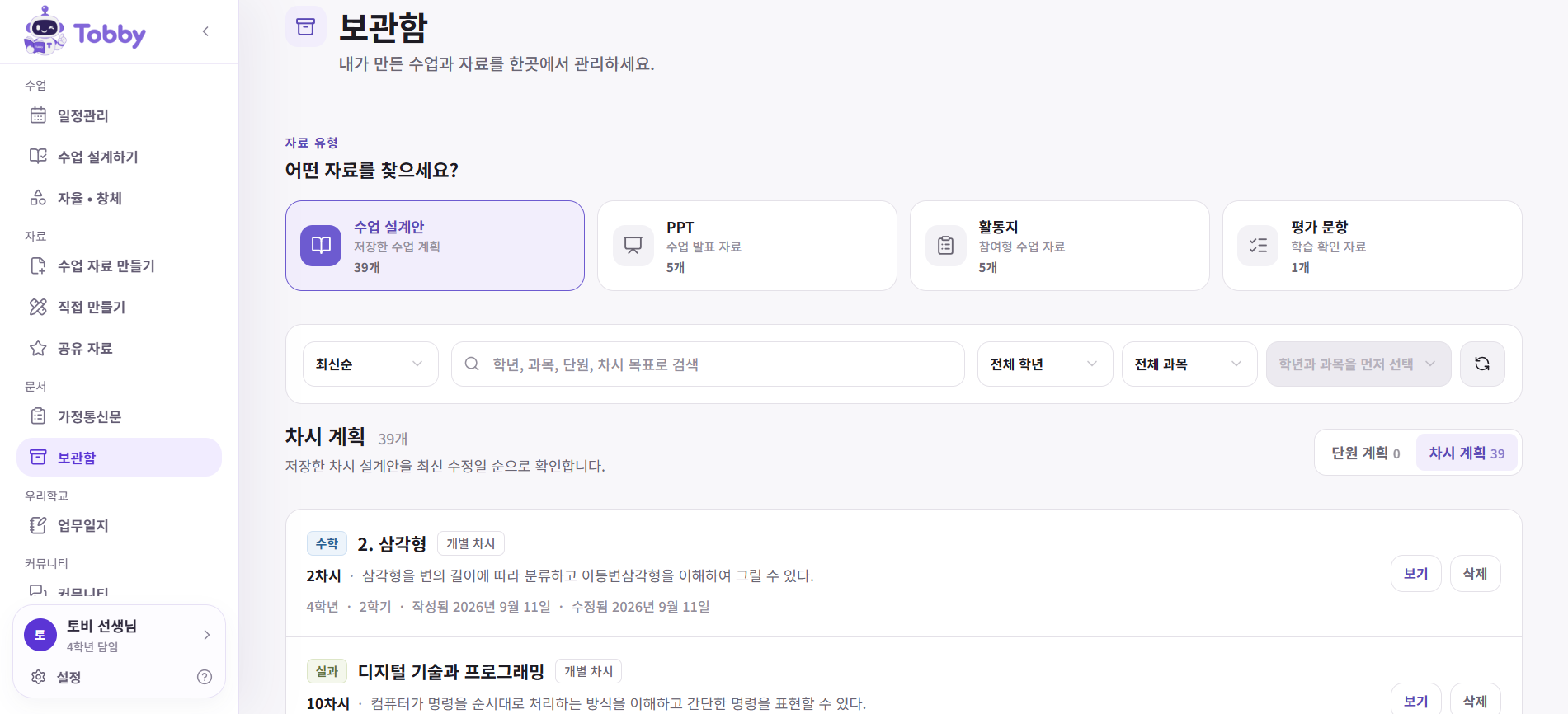Select the 수업 설계안 card
This screenshot has width=1568, height=714.
[x=435, y=246]
